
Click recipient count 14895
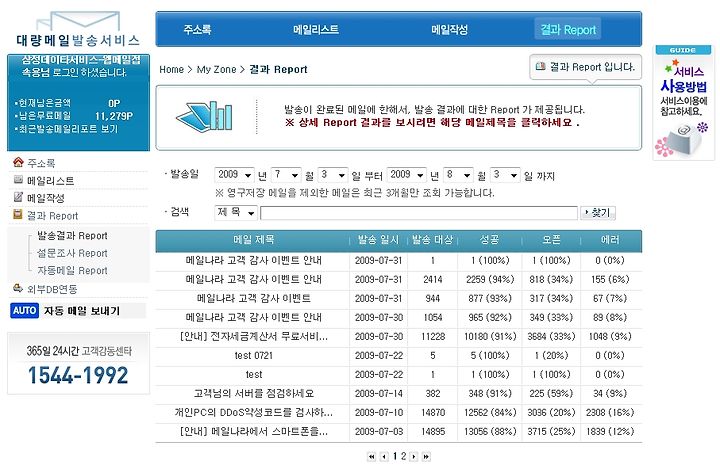click(x=433, y=432)
